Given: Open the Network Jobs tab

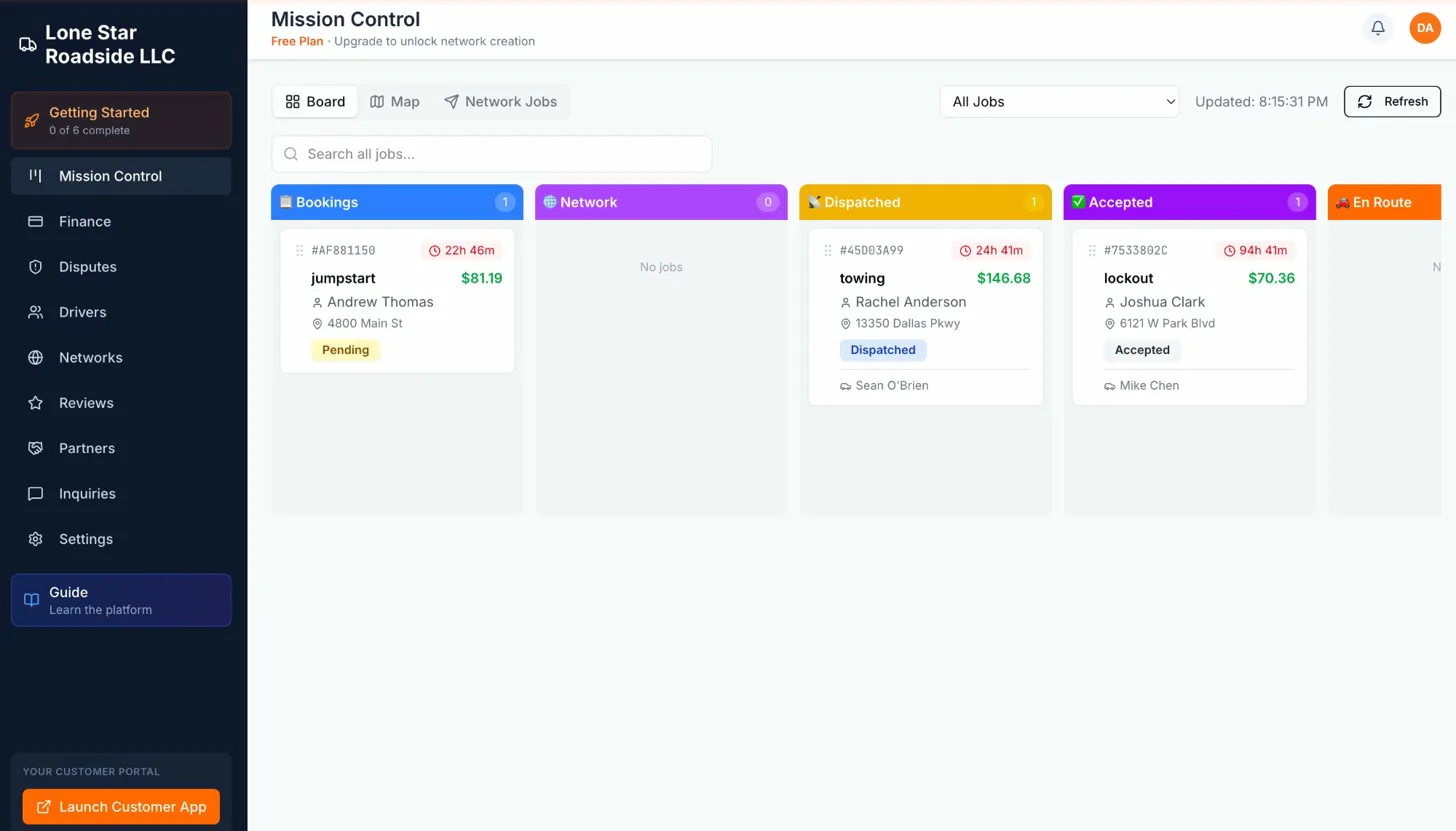Looking at the screenshot, I should pyautogui.click(x=501, y=101).
